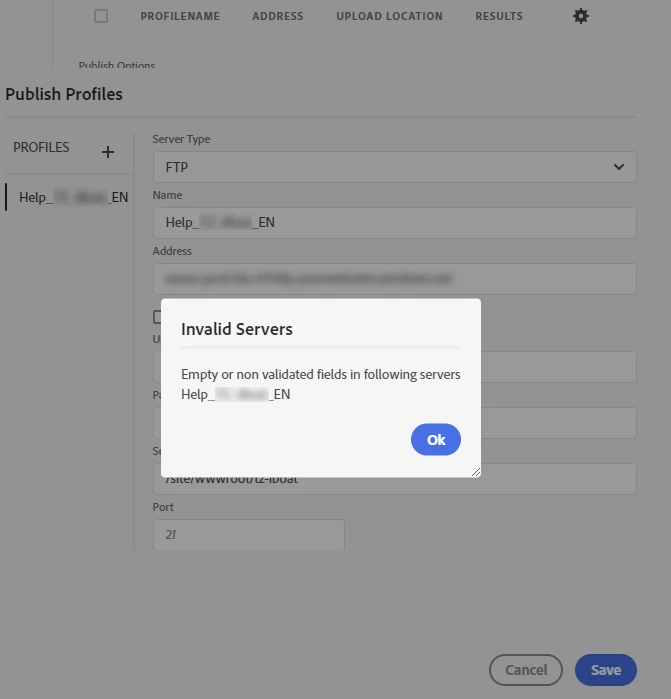Viewport: 671px width, 699px height.
Task: Click the Port field showing 21
Action: (x=249, y=535)
